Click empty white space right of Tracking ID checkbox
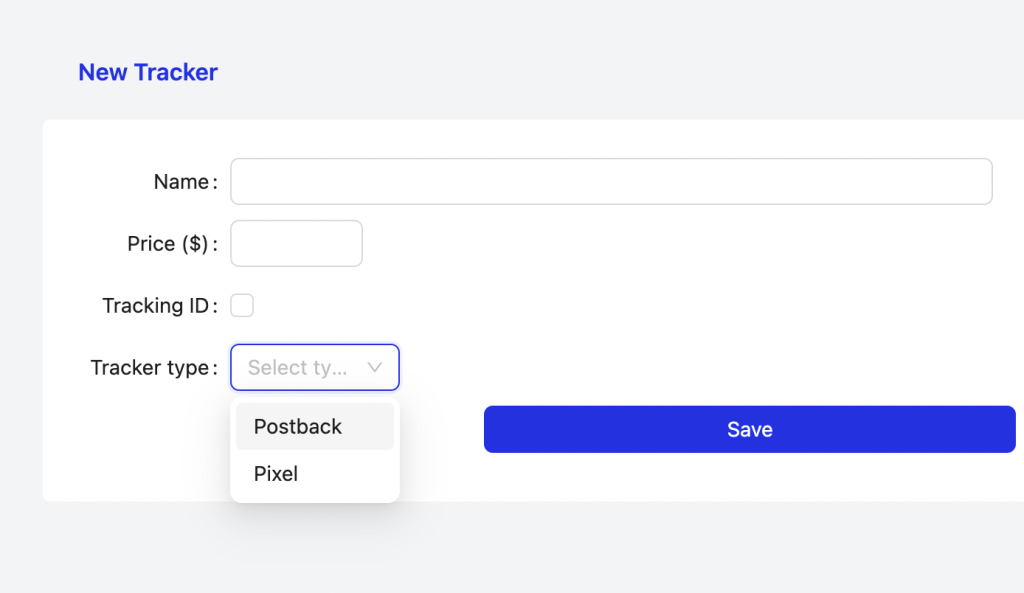The height and width of the screenshot is (593, 1024). coord(600,306)
